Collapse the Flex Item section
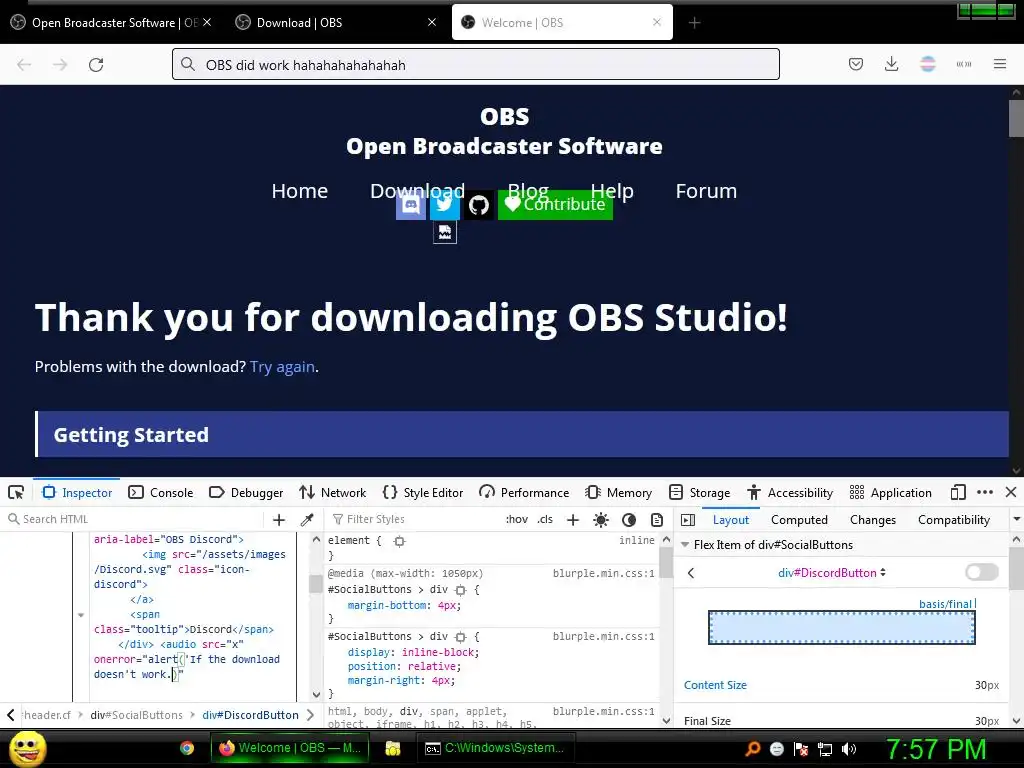 click(685, 545)
